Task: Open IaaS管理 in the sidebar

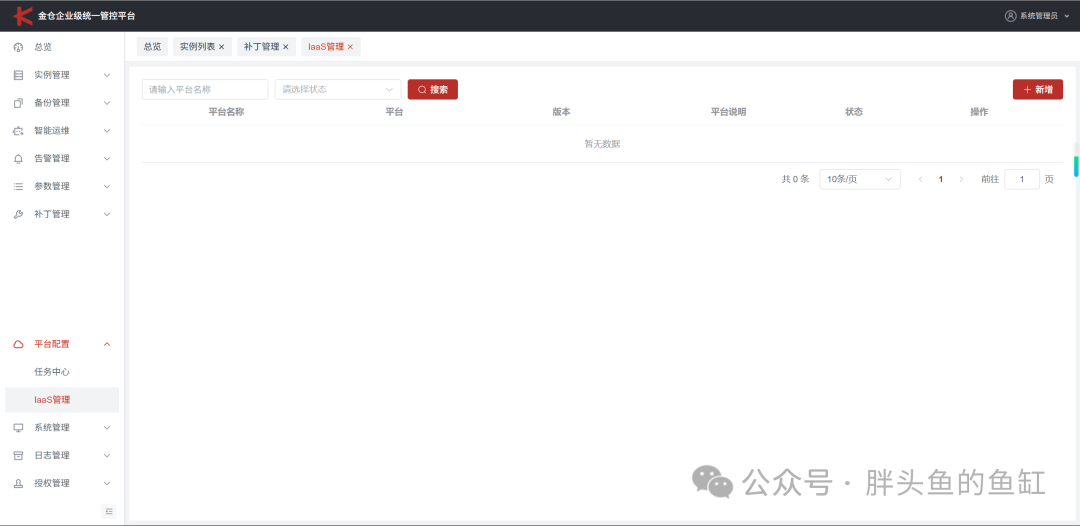Action: (x=62, y=400)
